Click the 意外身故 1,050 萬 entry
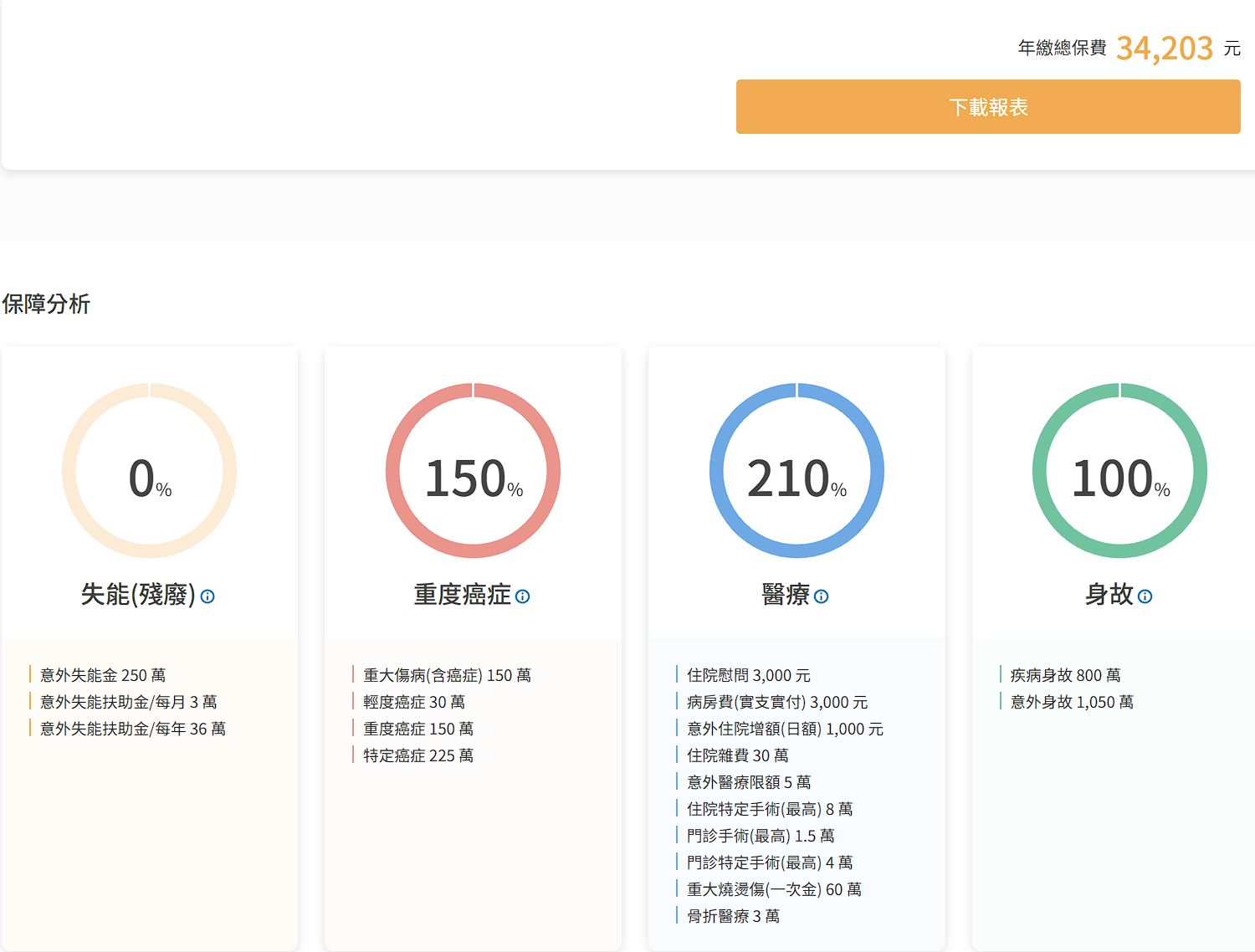 (1072, 702)
